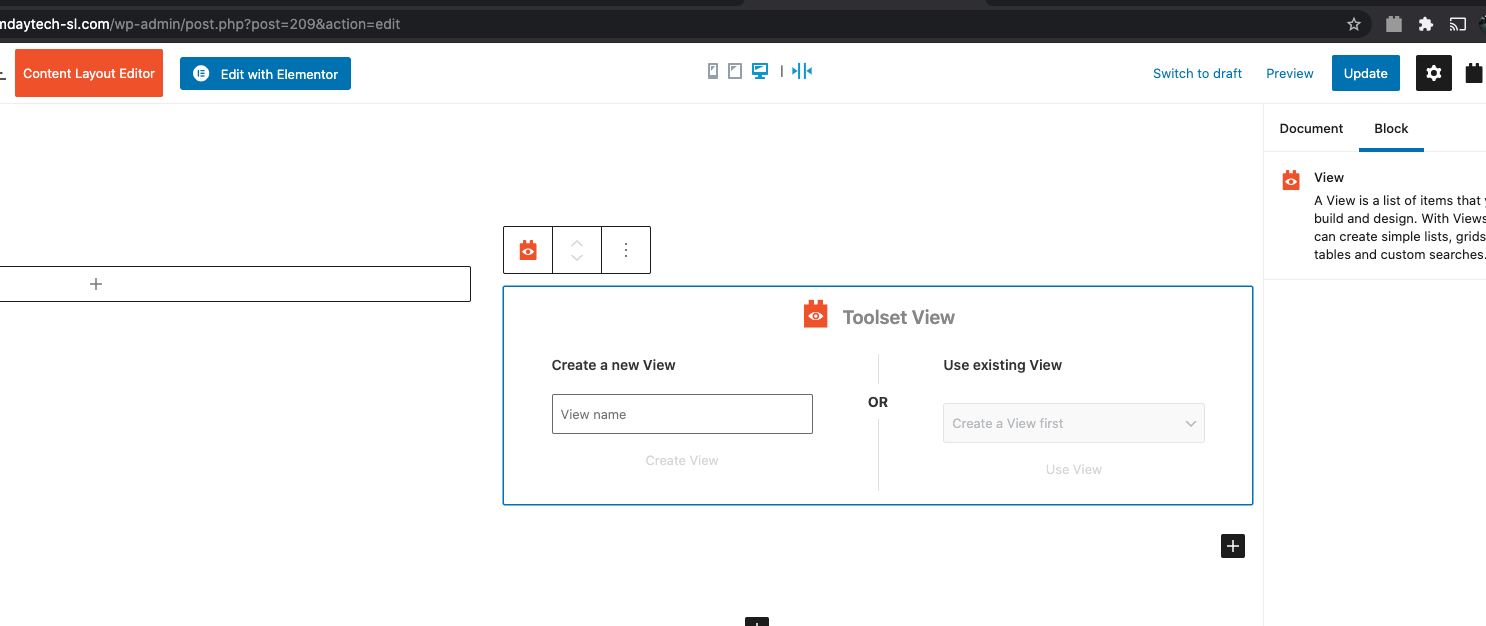Preview the post
The width and height of the screenshot is (1486, 626).
coord(1290,74)
